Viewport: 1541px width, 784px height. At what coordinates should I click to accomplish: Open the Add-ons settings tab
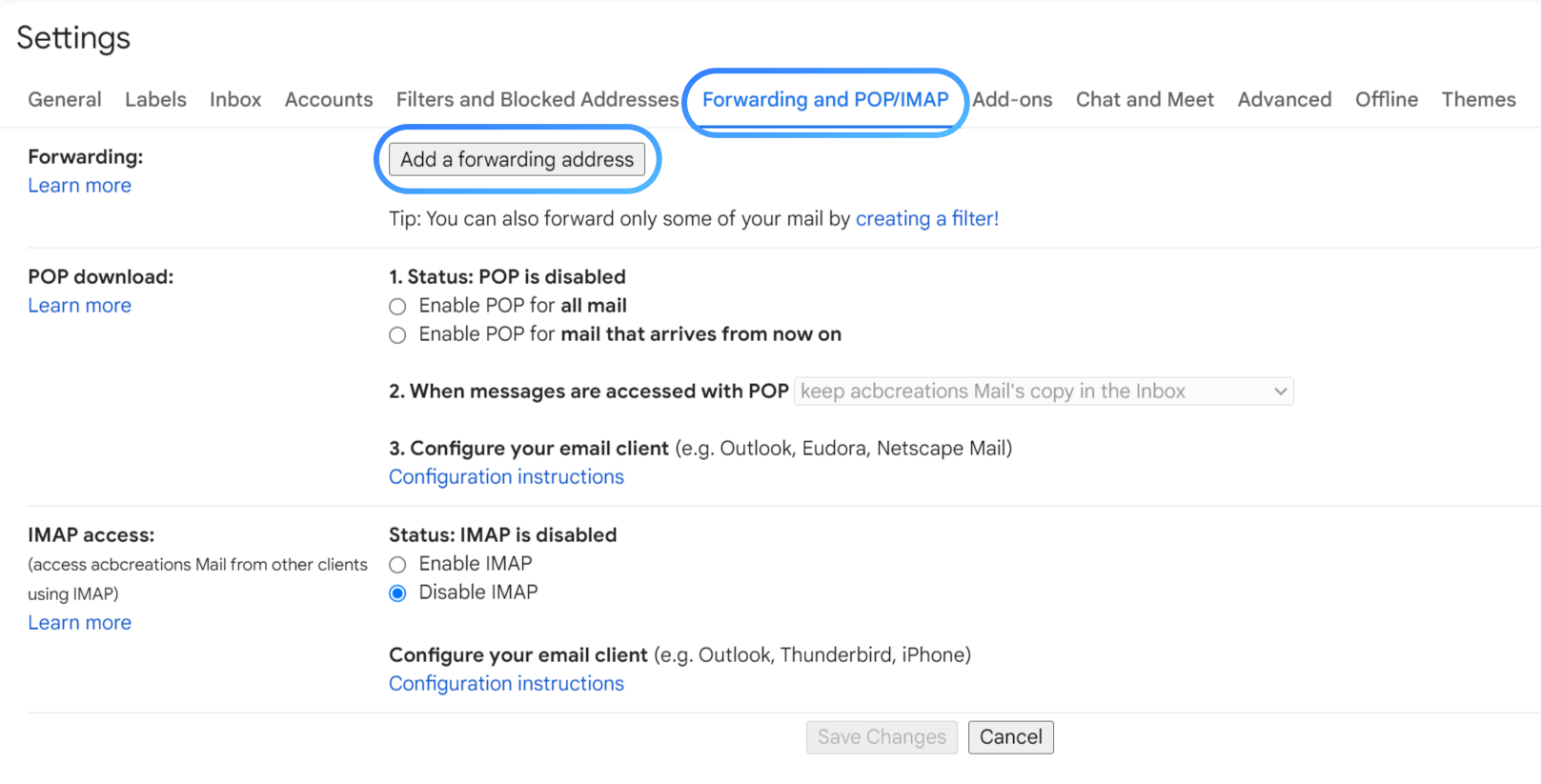(1013, 99)
